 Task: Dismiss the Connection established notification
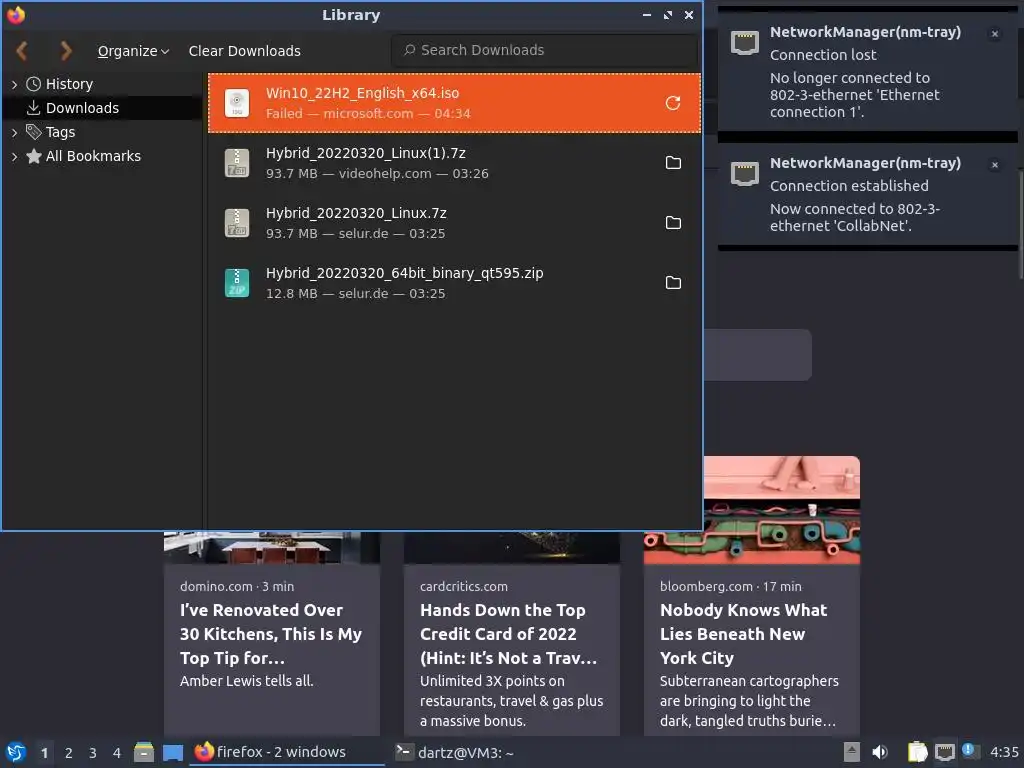click(x=995, y=165)
